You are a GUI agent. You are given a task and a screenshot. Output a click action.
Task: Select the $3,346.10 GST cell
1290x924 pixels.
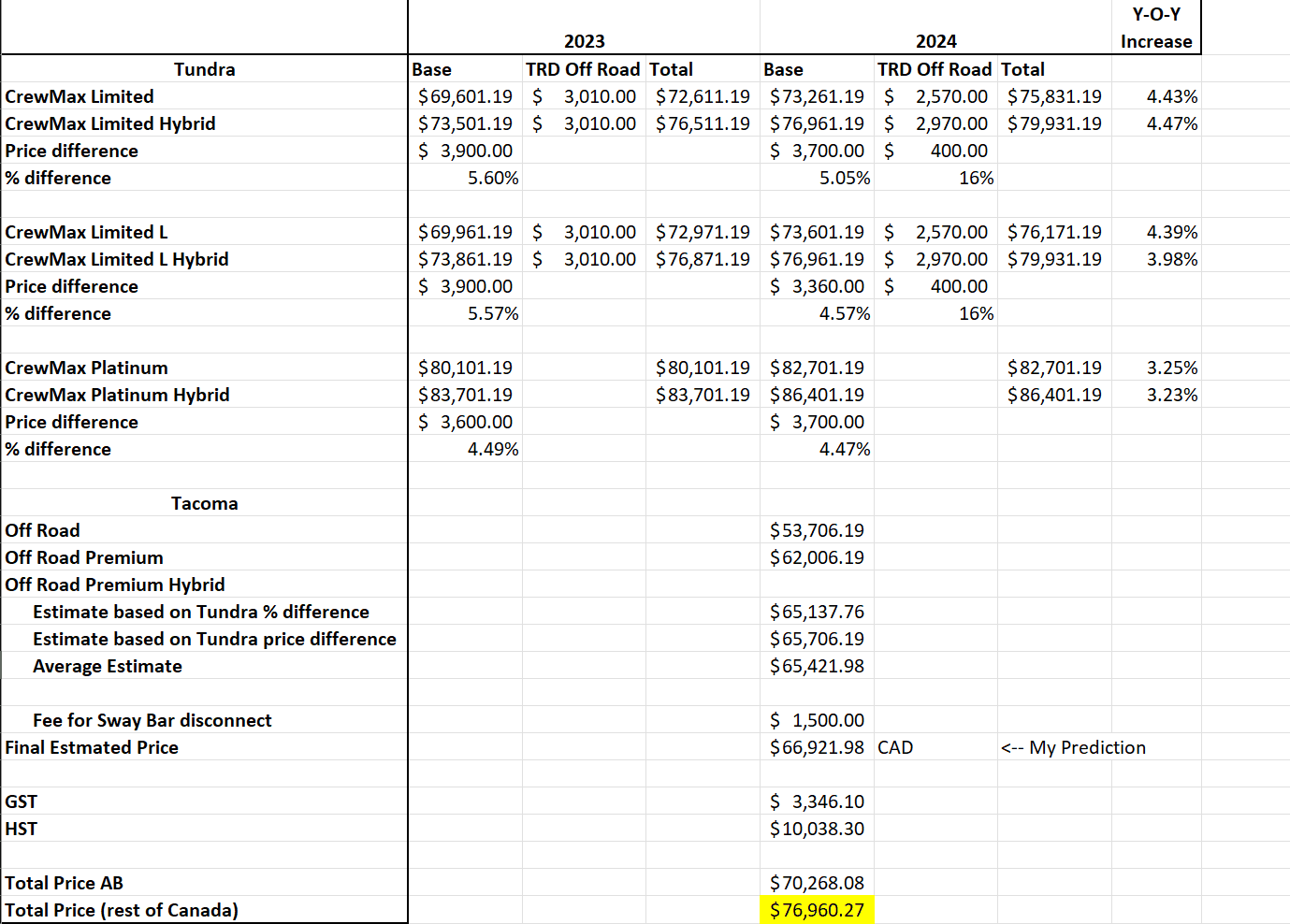pos(817,801)
